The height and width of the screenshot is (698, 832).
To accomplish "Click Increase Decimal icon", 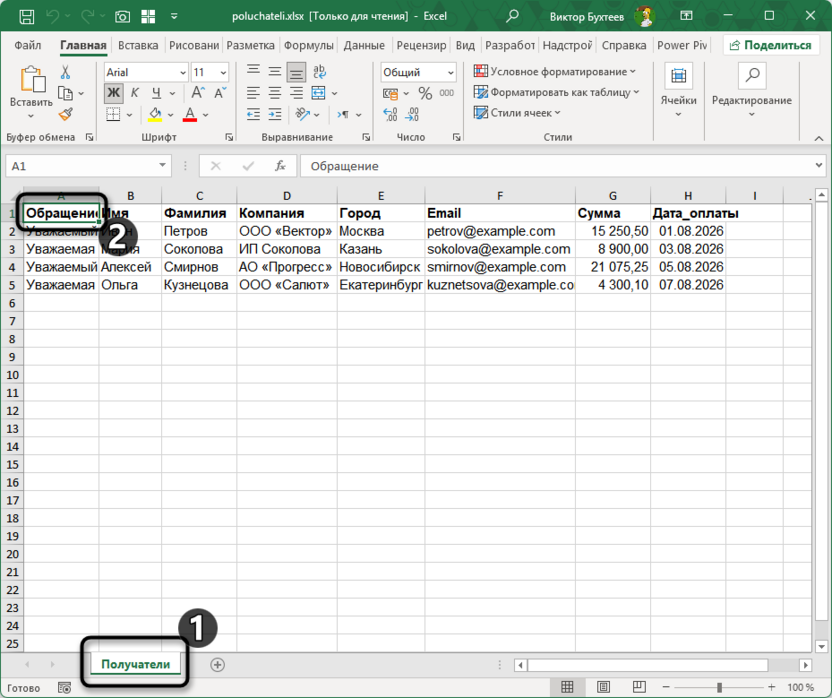I will [x=390, y=114].
